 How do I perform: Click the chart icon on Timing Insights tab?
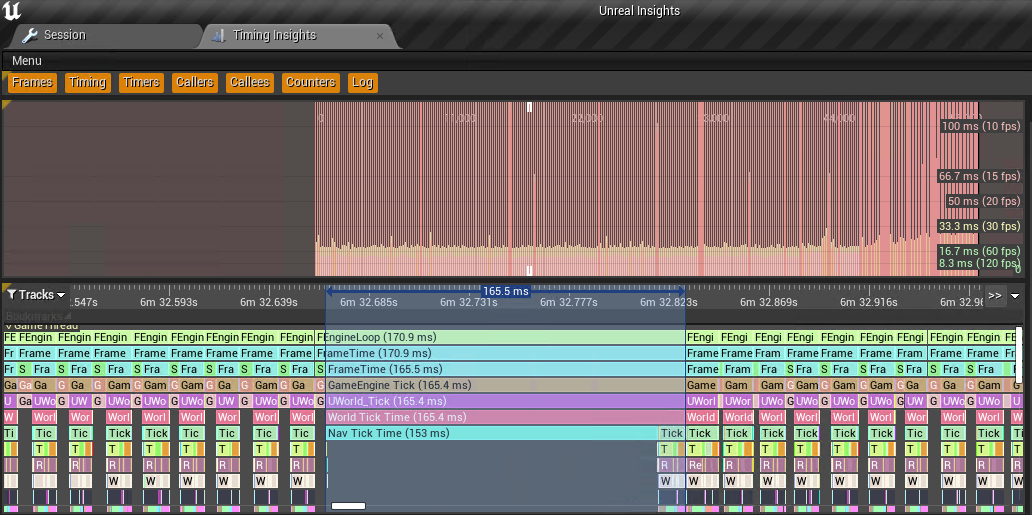(219, 36)
